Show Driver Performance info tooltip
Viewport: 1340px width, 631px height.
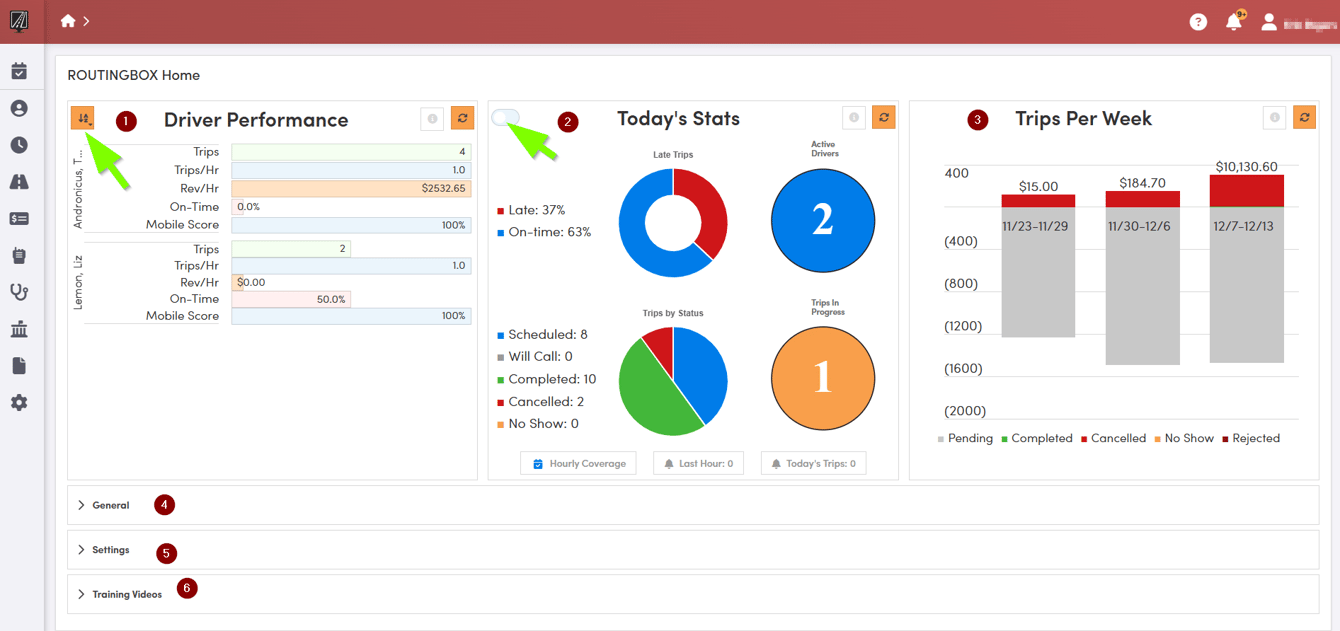[x=432, y=119]
